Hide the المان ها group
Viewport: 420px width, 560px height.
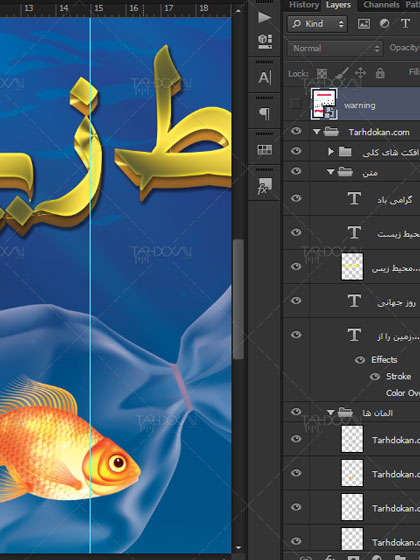[x=296, y=411]
